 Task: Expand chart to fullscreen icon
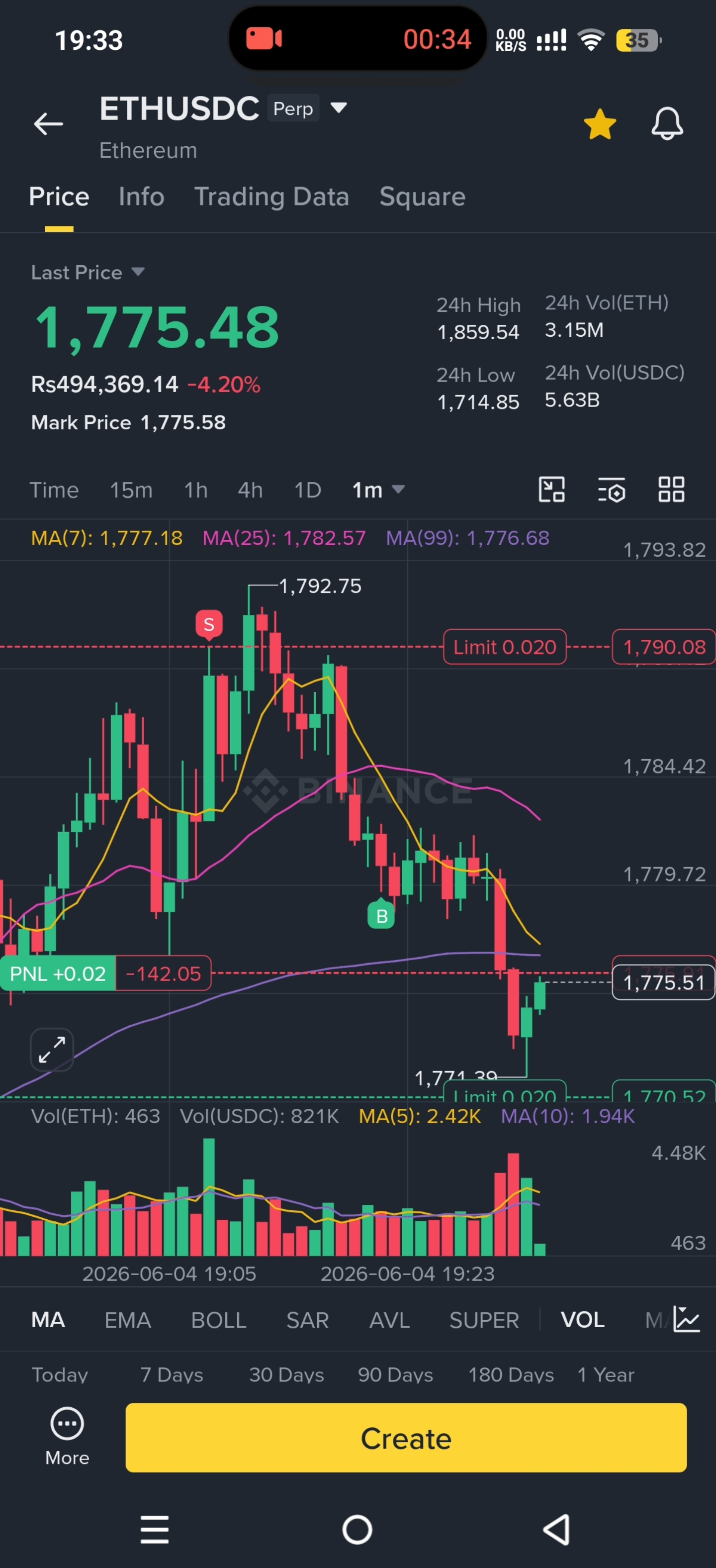click(52, 1049)
